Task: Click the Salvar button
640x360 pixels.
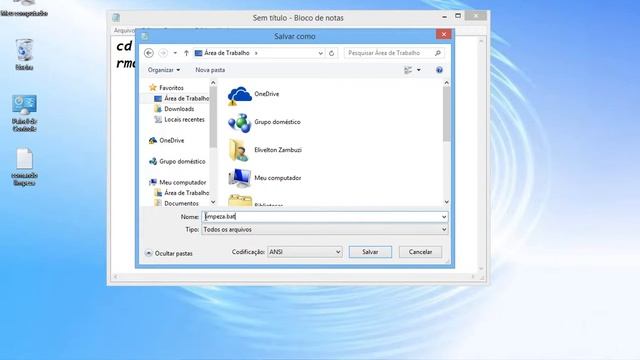Action: click(x=370, y=252)
